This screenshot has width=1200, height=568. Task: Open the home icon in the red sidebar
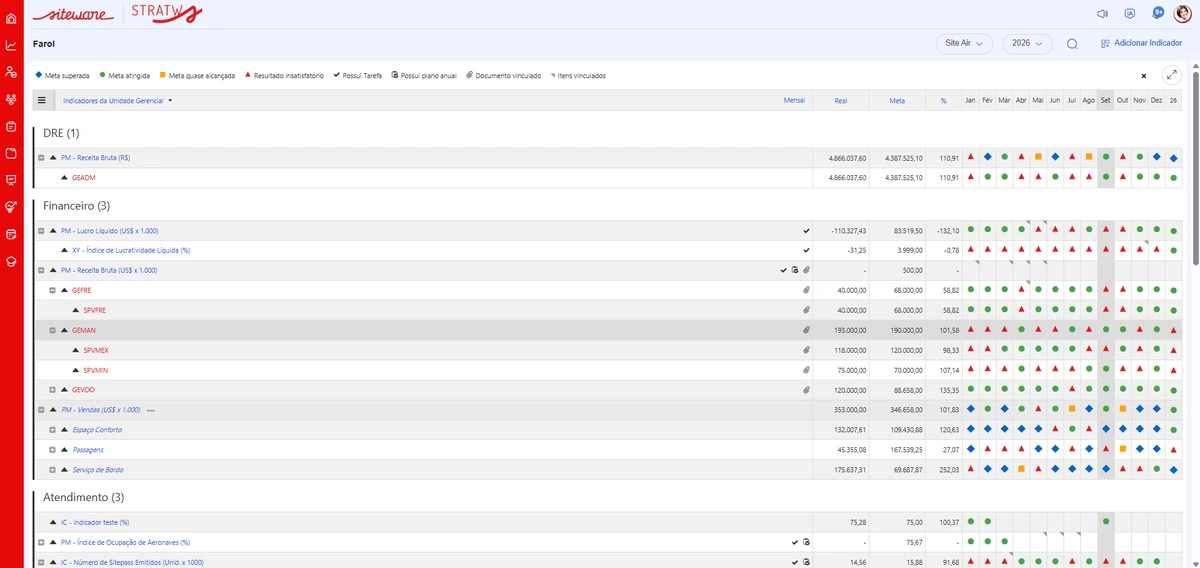[11, 18]
